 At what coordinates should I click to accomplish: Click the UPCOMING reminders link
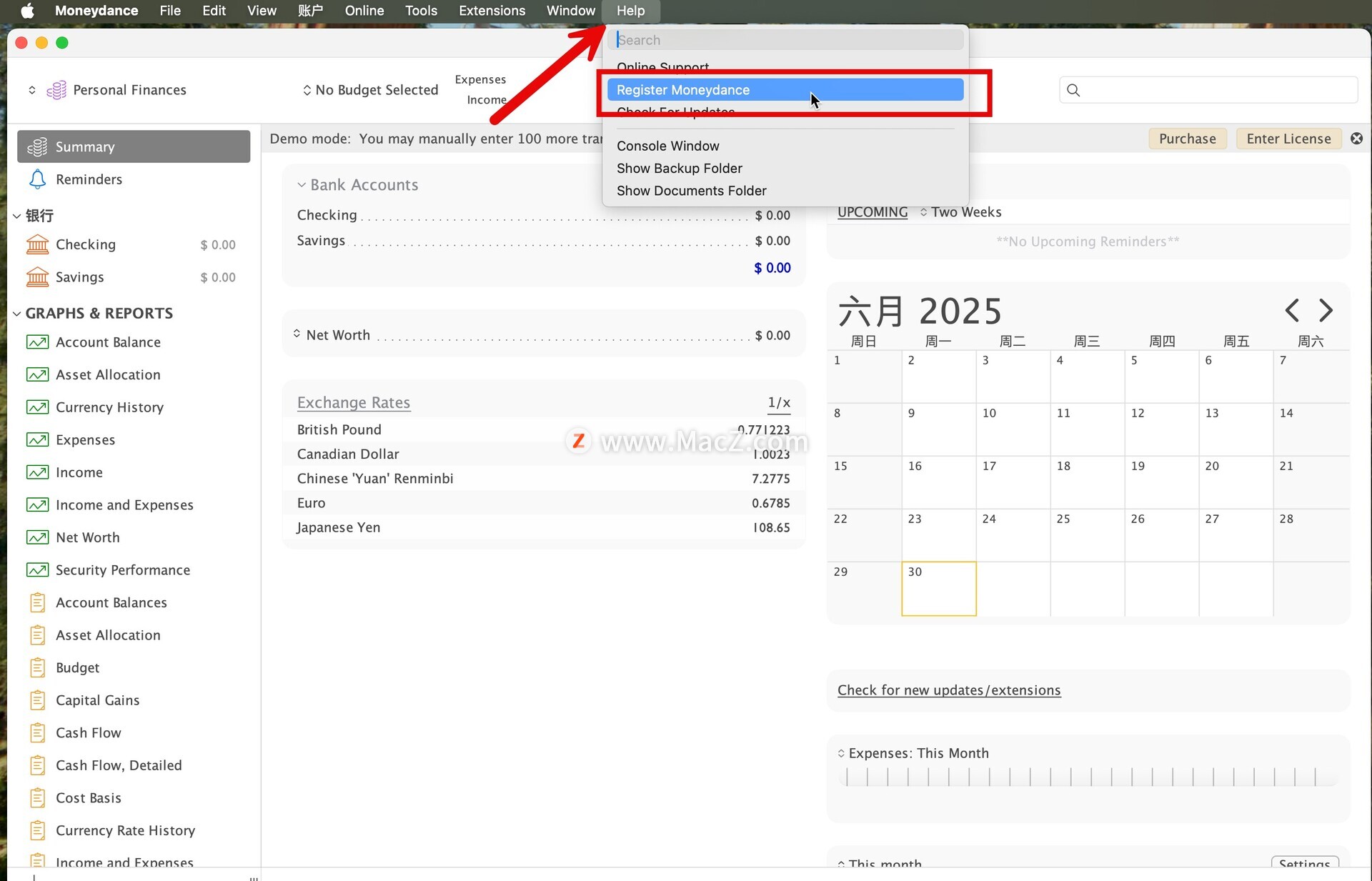tap(873, 212)
